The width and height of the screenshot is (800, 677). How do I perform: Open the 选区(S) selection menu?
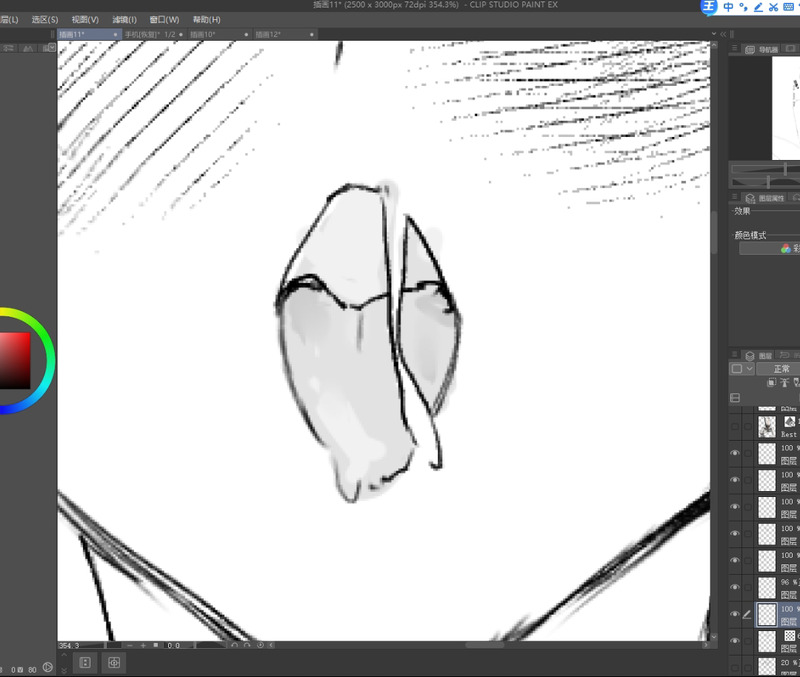pyautogui.click(x=45, y=20)
